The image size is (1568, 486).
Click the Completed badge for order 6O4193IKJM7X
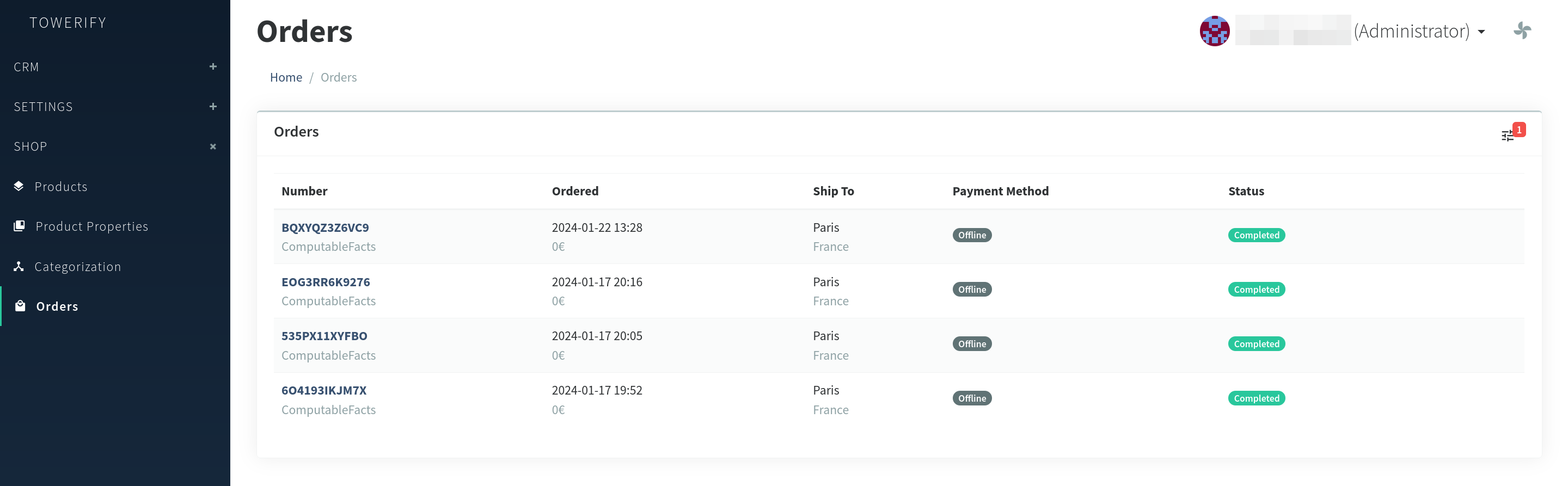pos(1255,398)
